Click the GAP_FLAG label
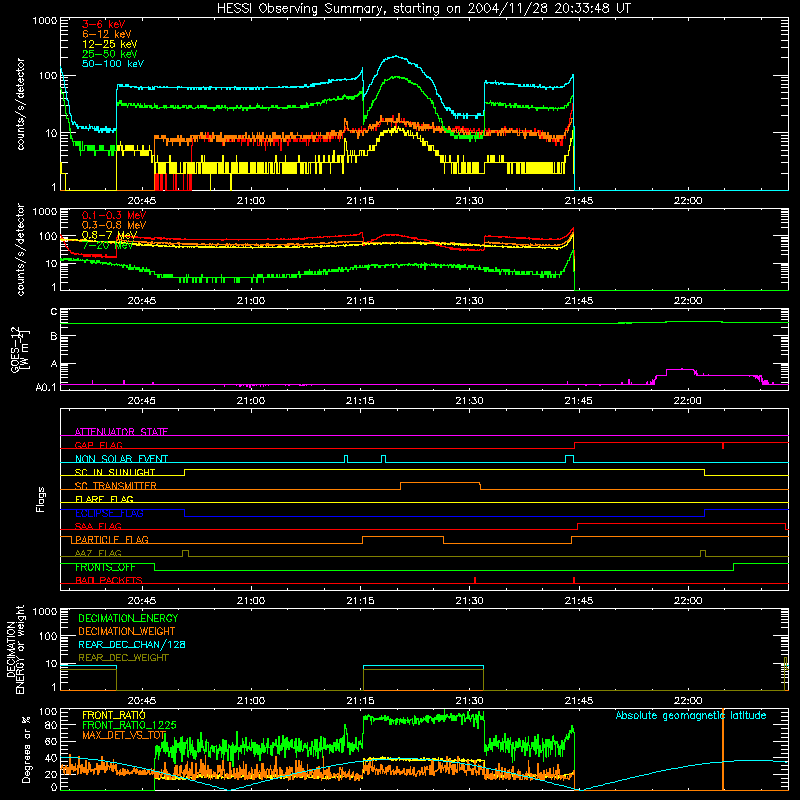The width and height of the screenshot is (800, 800). [x=98, y=445]
